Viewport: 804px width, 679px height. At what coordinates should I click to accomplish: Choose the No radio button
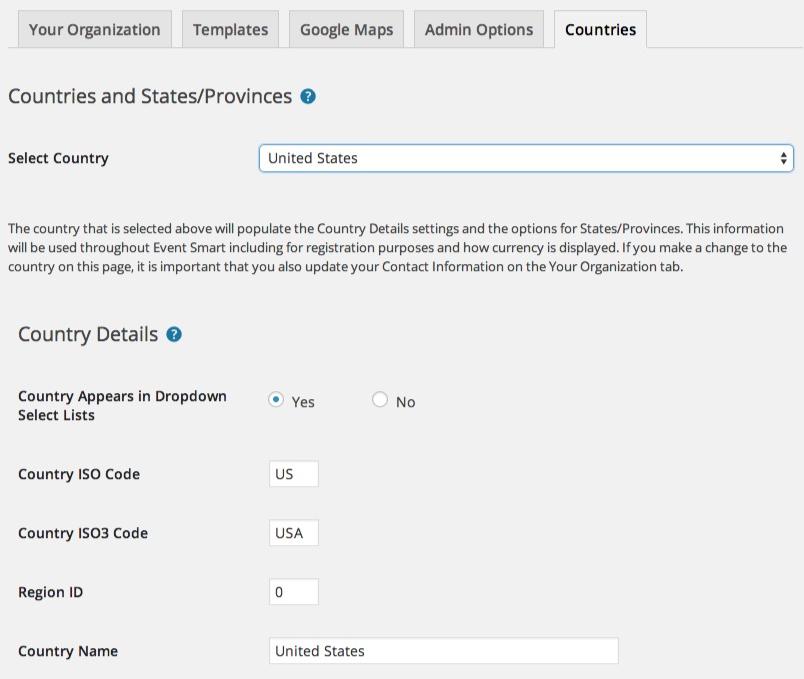click(x=379, y=400)
